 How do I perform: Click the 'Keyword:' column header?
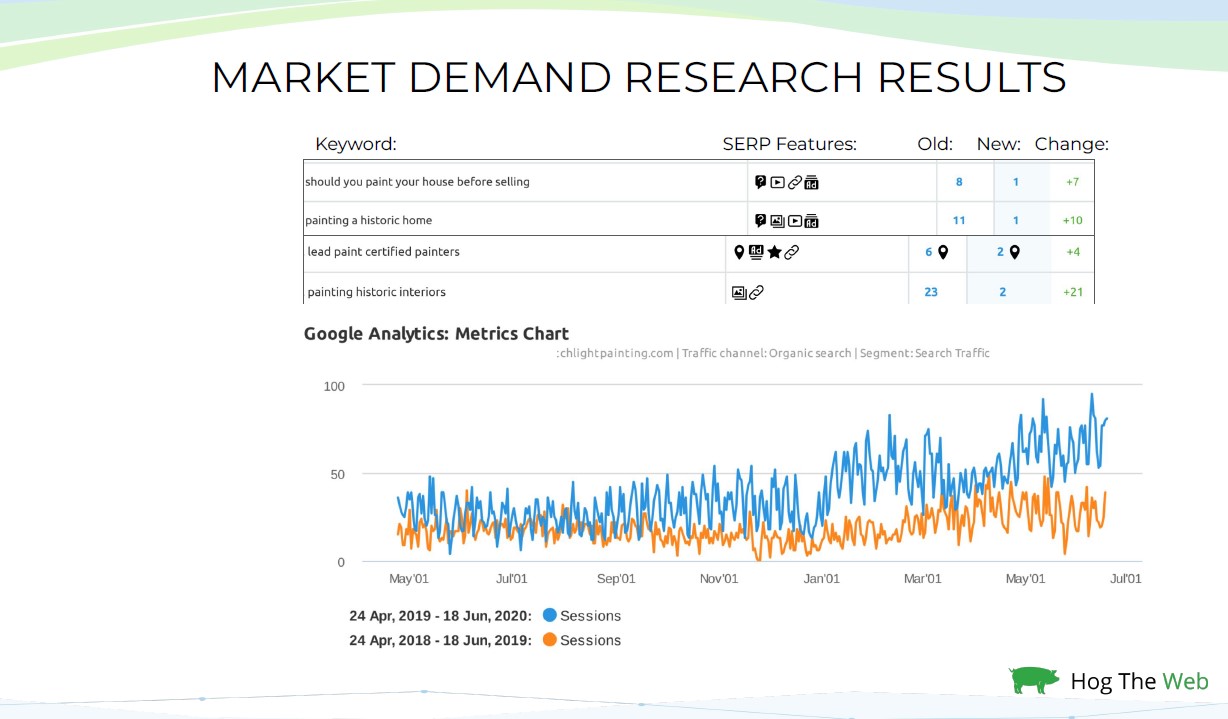(x=356, y=144)
